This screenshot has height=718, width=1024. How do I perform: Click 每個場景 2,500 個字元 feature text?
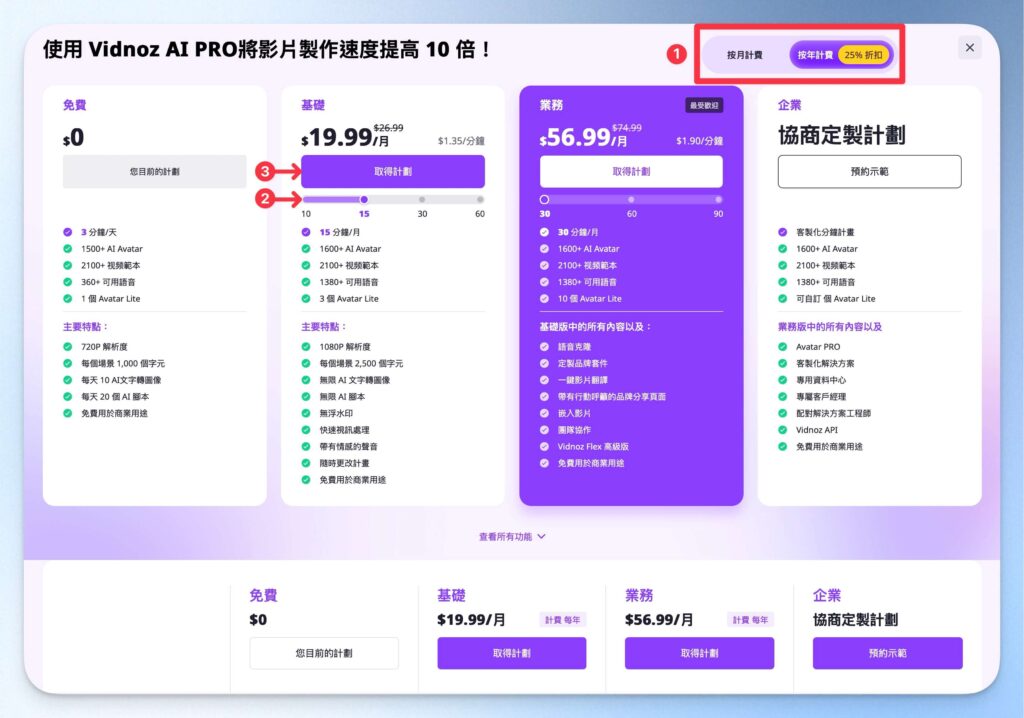click(361, 363)
